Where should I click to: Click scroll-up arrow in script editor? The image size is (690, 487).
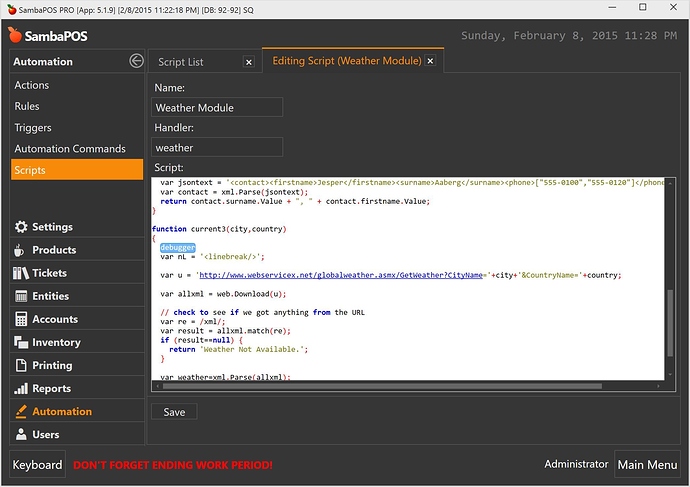click(x=670, y=183)
